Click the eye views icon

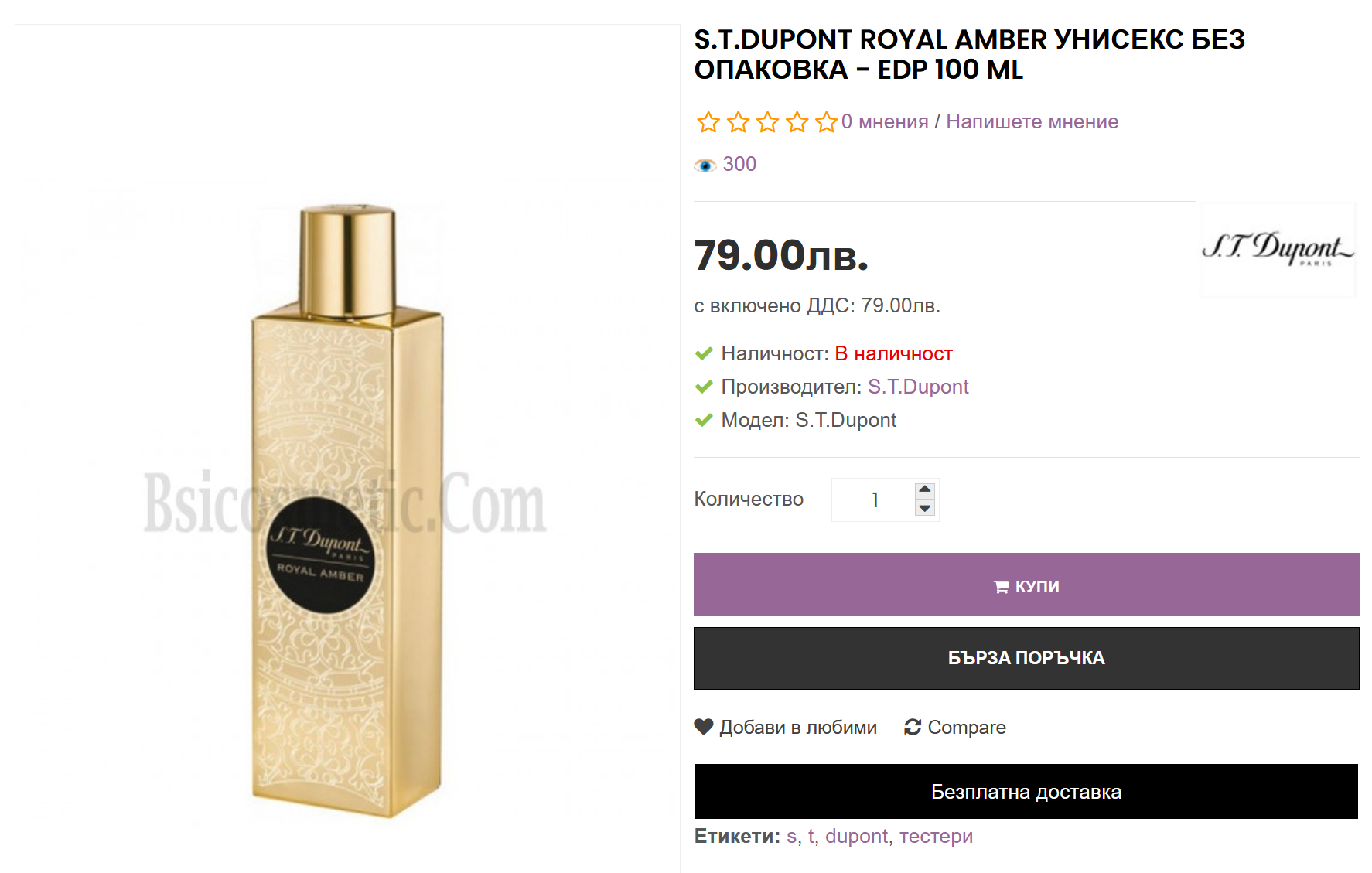pos(705,165)
